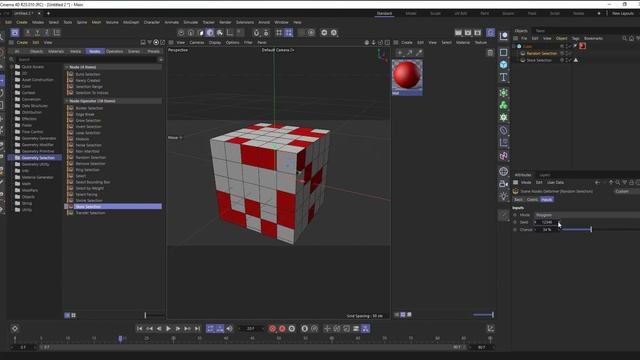
Task: Collapse the Cube hierarchy in Objects
Action: pos(514,46)
